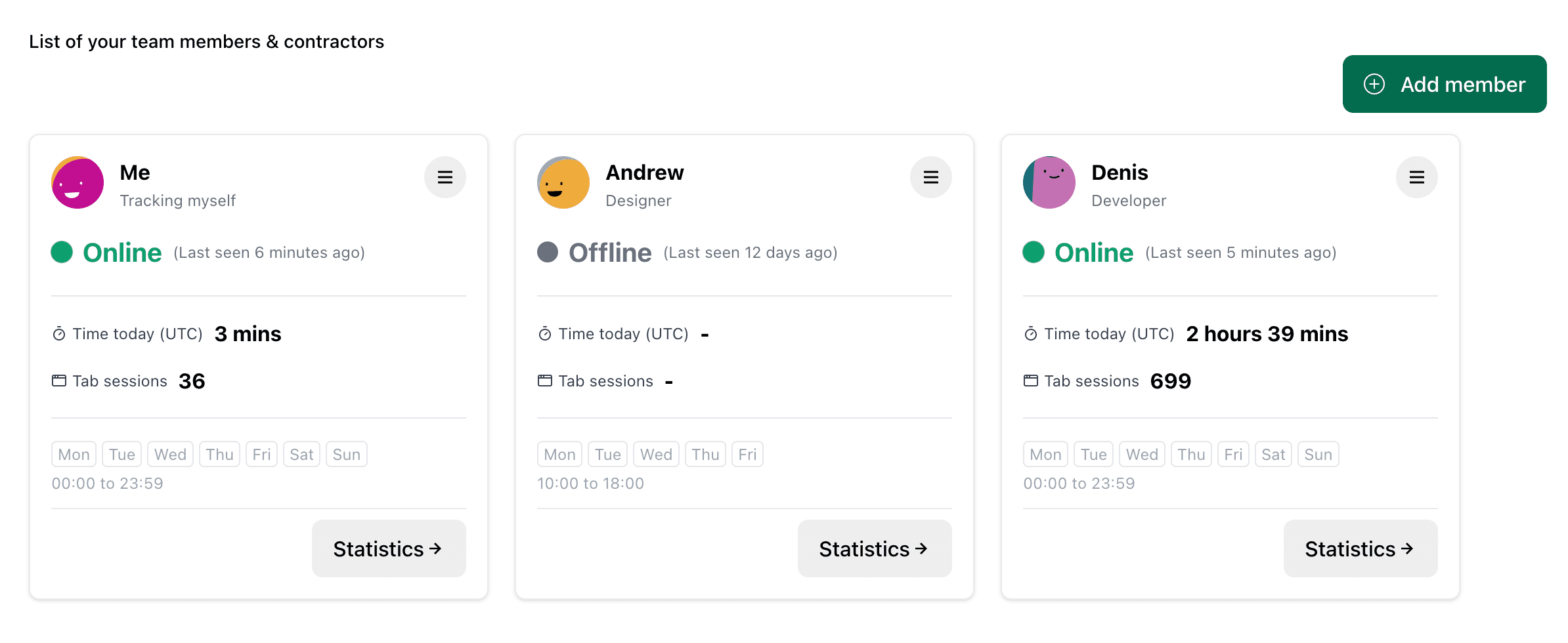1568x643 pixels.
Task: Click stopwatch icon on Denis card
Action: (x=1031, y=334)
